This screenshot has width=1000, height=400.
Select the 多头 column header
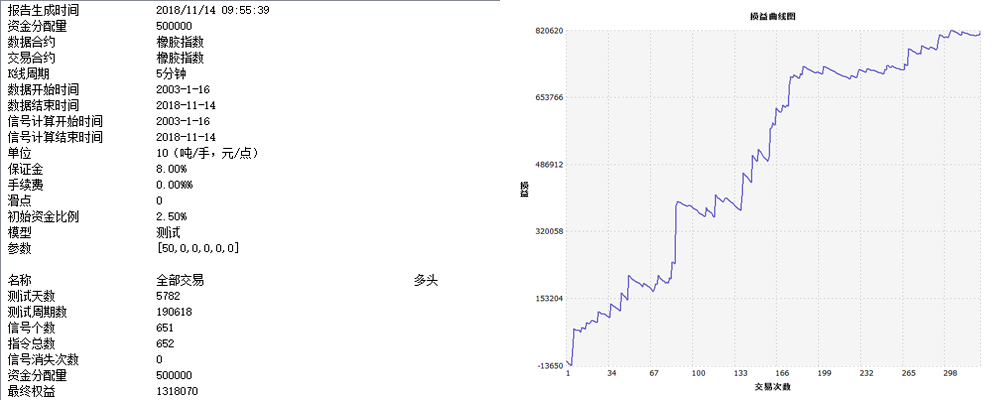[x=426, y=280]
